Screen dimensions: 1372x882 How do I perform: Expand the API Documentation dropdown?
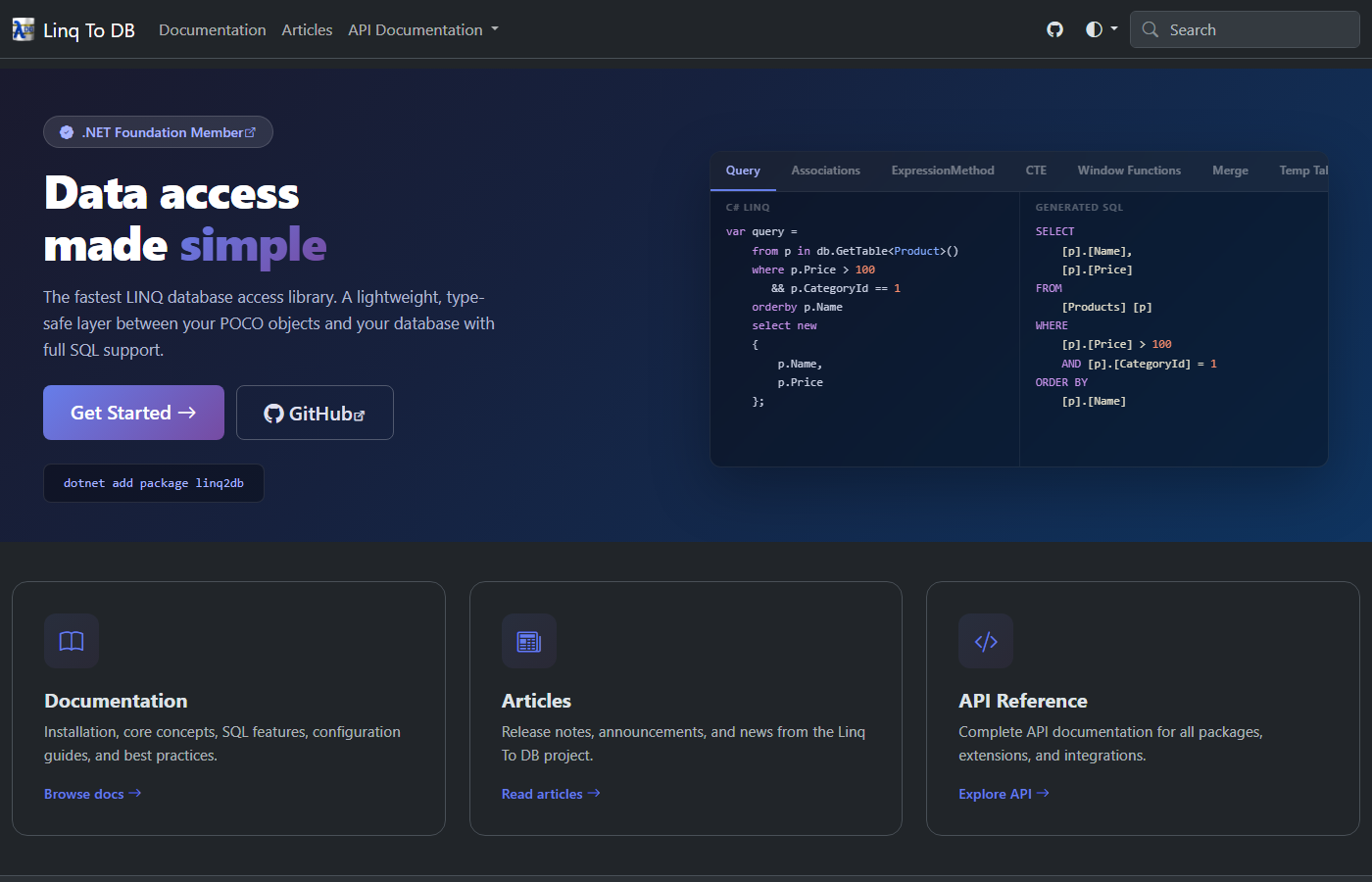423,29
